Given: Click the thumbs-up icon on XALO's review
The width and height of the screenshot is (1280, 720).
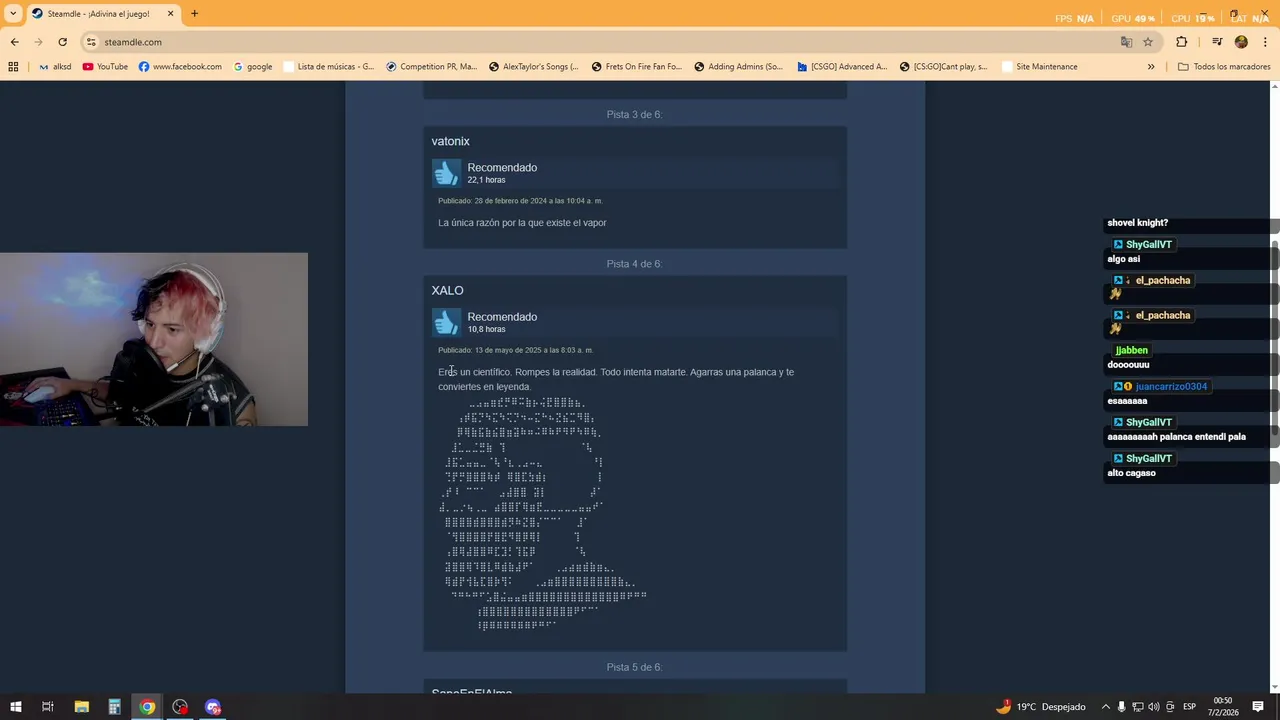Looking at the screenshot, I should pyautogui.click(x=446, y=322).
